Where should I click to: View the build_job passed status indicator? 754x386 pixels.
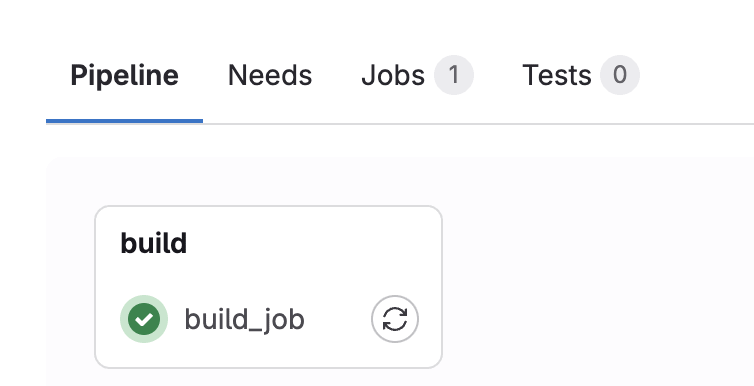tap(144, 319)
